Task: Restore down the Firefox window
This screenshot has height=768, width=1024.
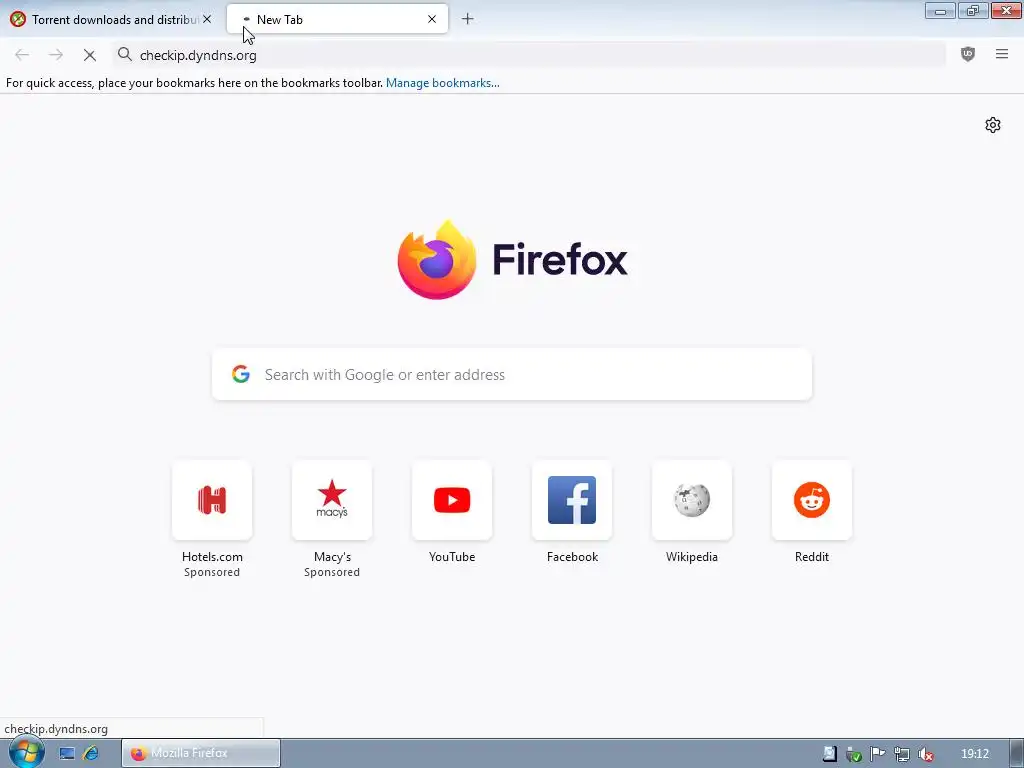Action: point(973,11)
